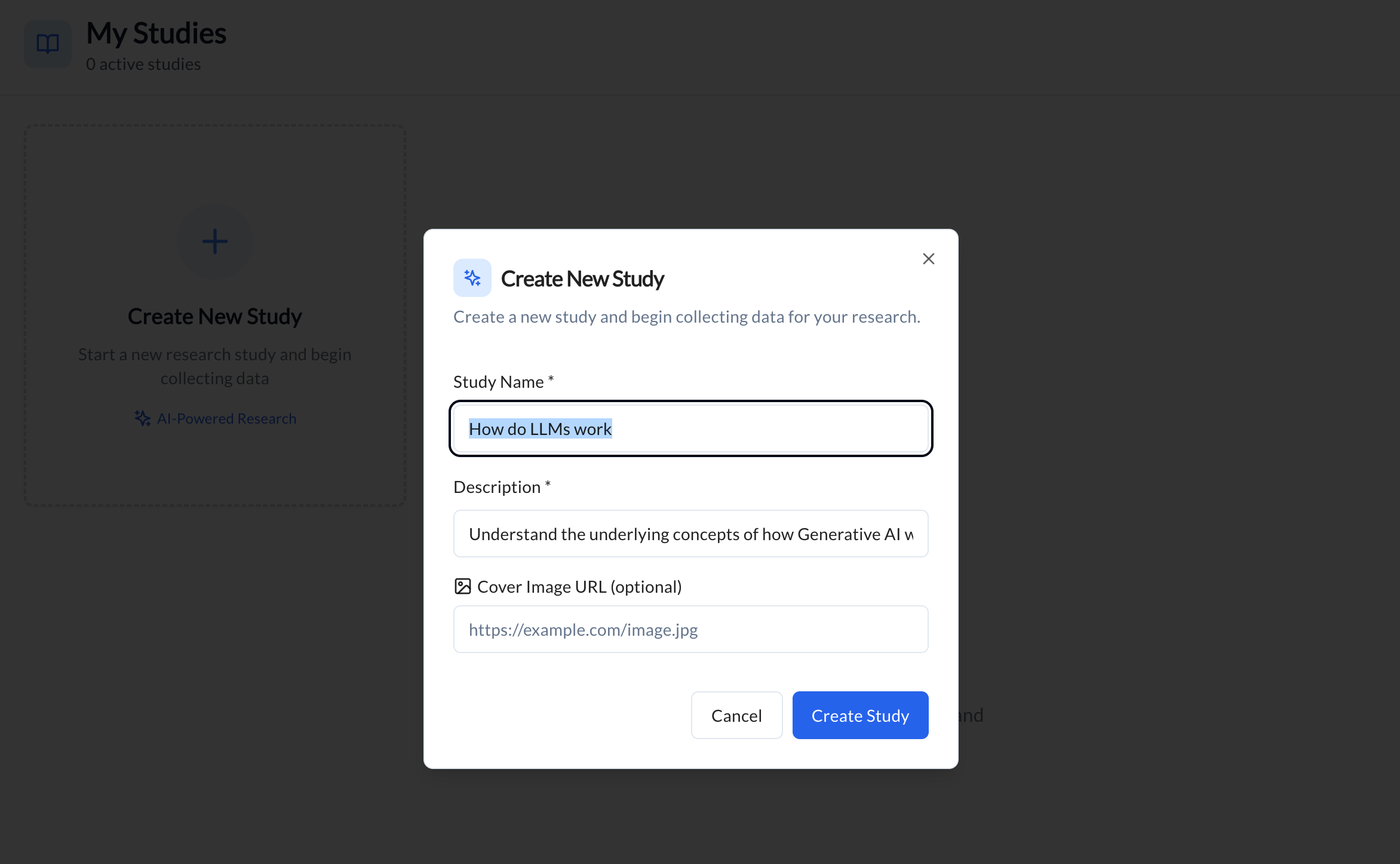Close the Create New Study dialog
Screen dimensions: 1400x864
tap(928, 259)
